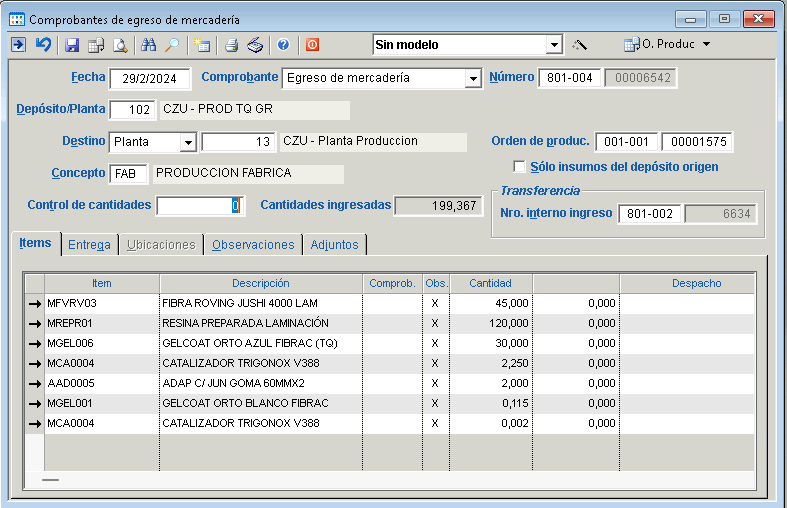Click the undo arrow toolbar icon

pyautogui.click(x=43, y=45)
